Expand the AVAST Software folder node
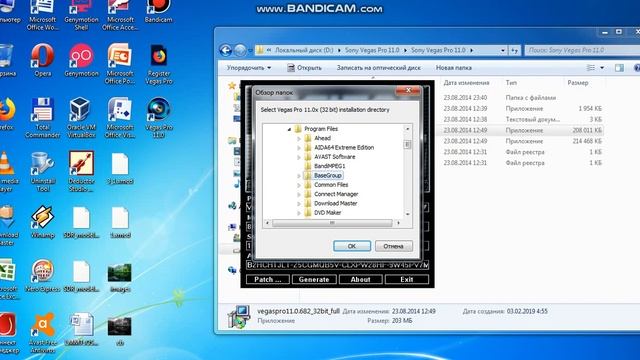This screenshot has height=360, width=640. (x=299, y=157)
